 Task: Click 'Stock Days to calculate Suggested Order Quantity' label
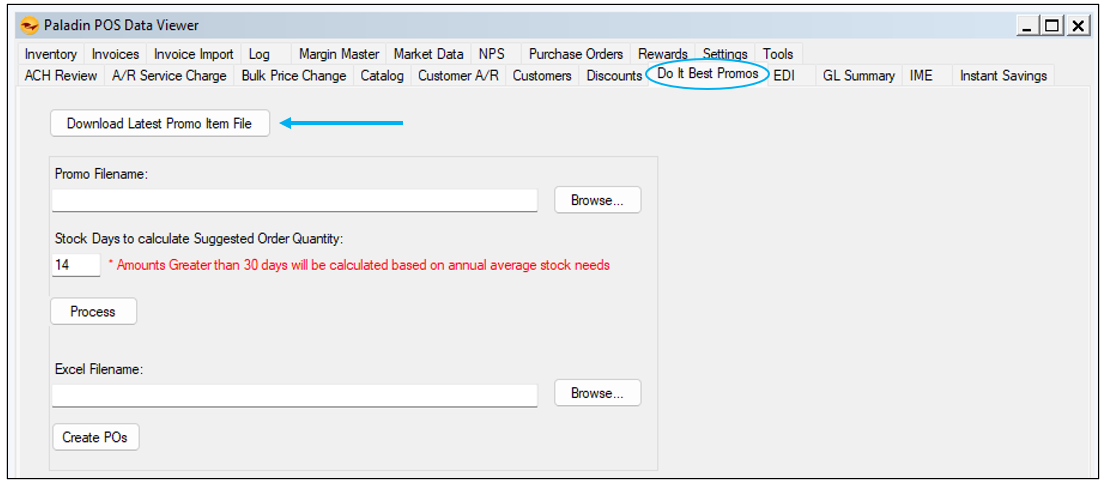tap(199, 239)
